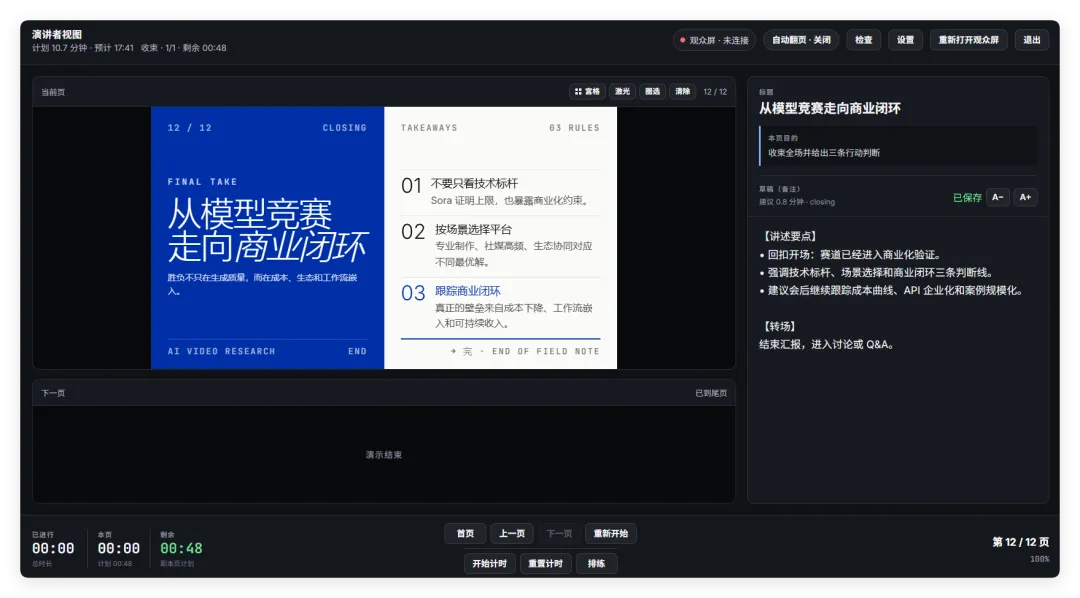Click the green 00:48 remaining timer
The width and height of the screenshot is (1080, 598).
[181, 549]
